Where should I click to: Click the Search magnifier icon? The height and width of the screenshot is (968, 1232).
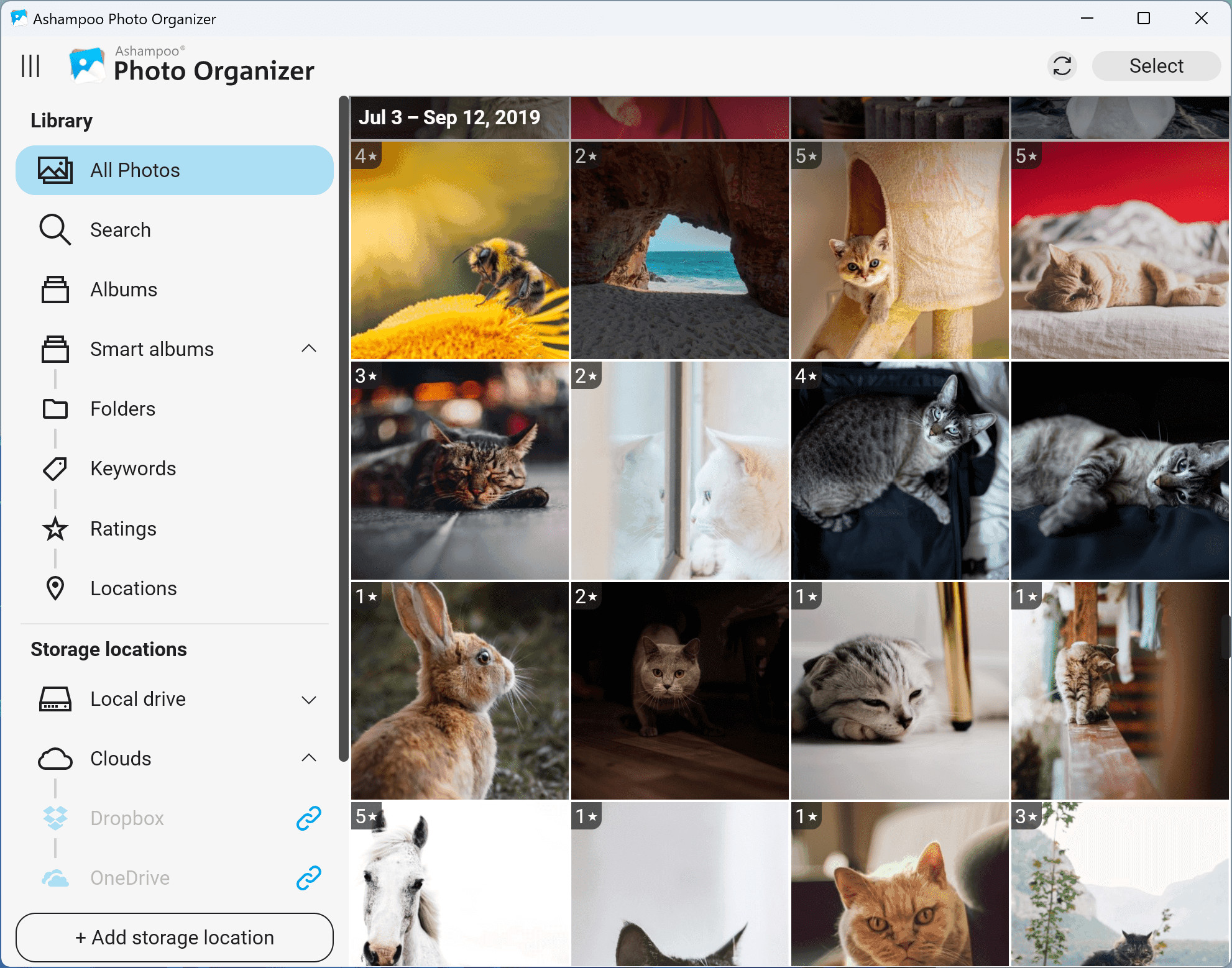tap(55, 230)
